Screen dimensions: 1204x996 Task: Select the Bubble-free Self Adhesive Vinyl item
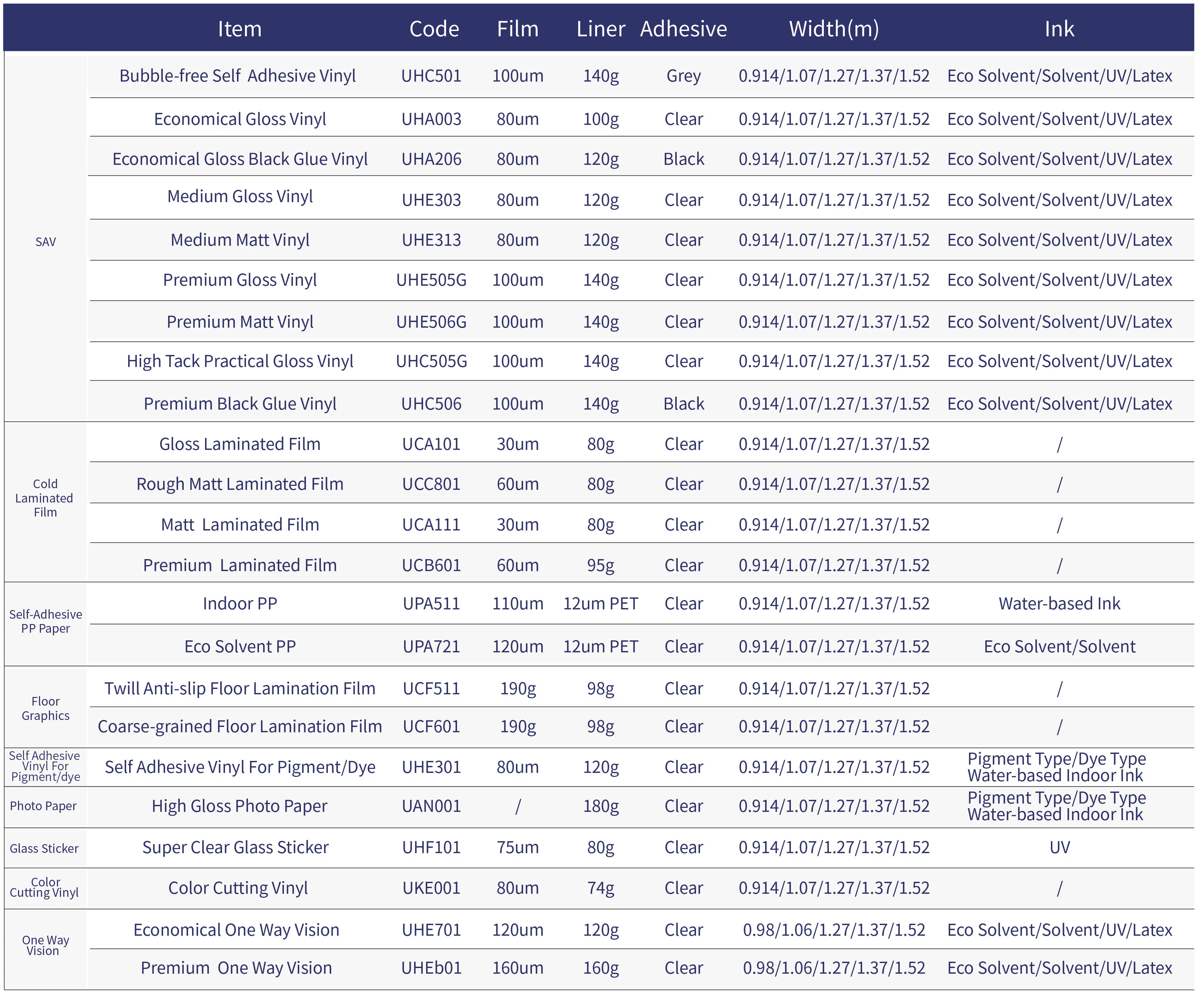[237, 76]
